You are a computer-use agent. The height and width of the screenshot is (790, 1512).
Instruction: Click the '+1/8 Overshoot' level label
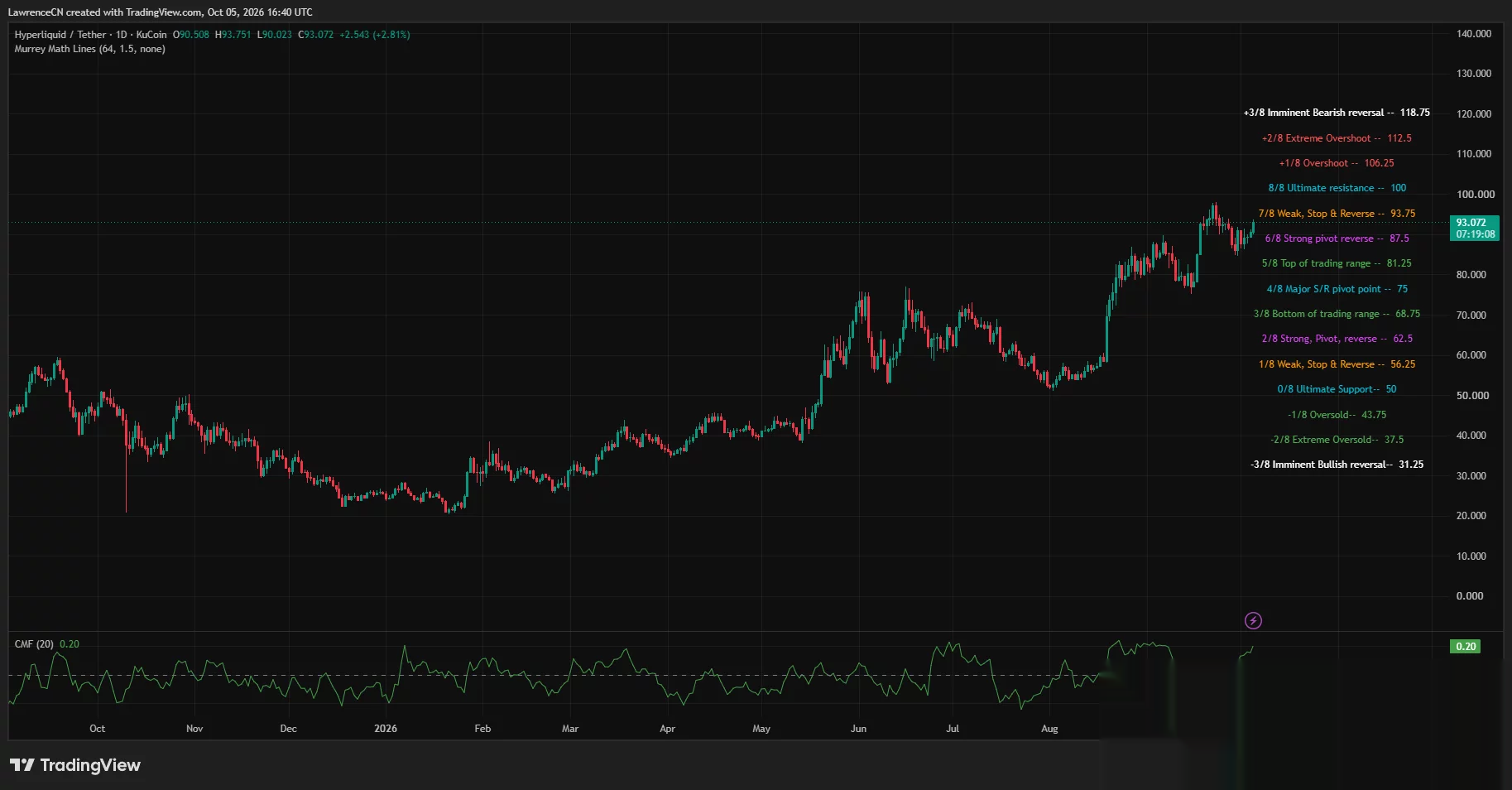point(1337,163)
